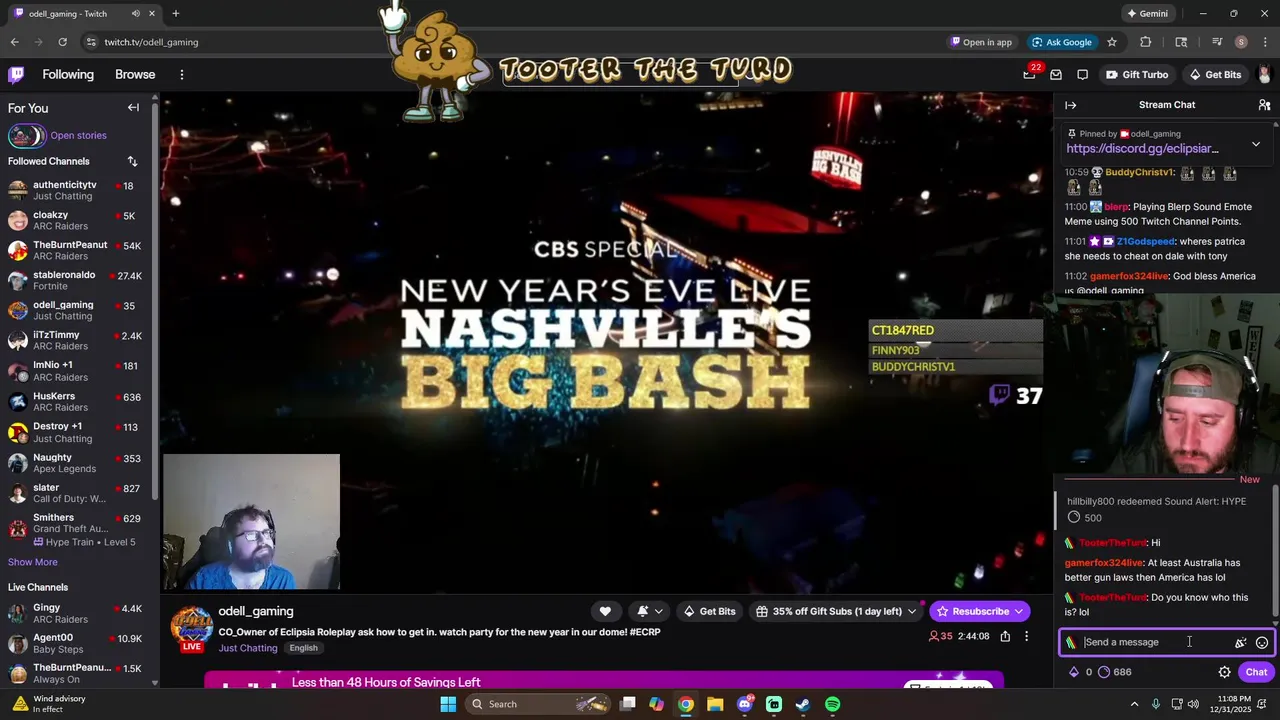Open the Following tab

[68, 75]
